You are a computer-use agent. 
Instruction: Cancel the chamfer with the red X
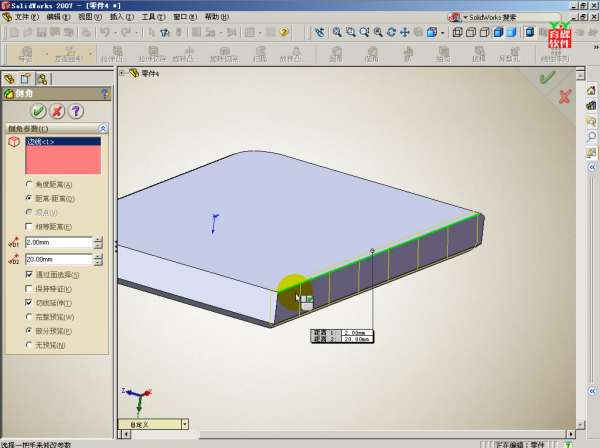(x=57, y=111)
